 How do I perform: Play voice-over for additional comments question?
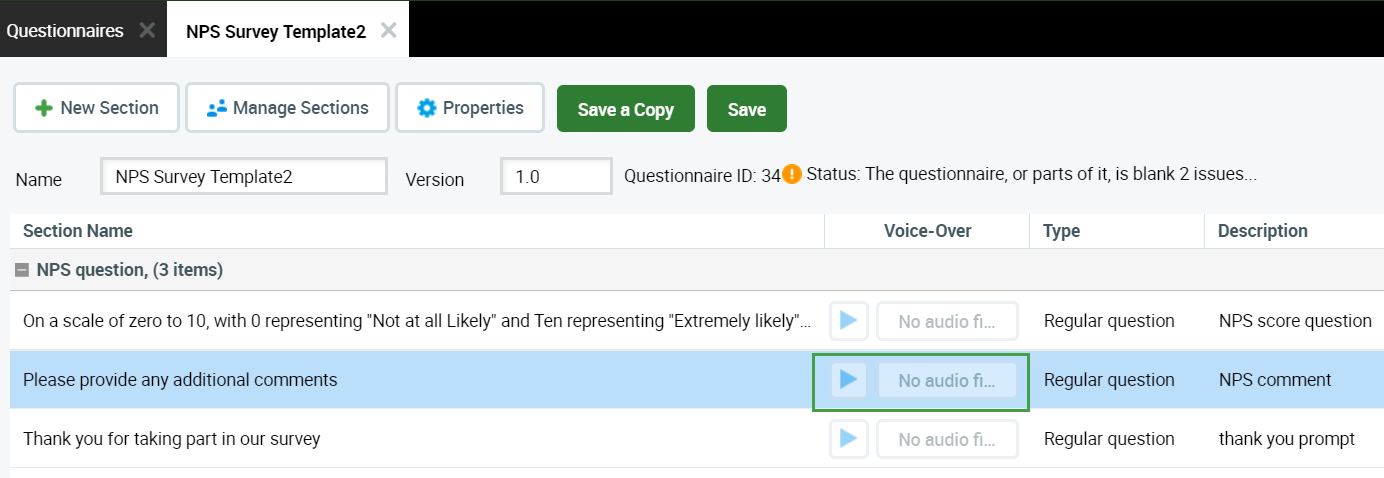[848, 380]
